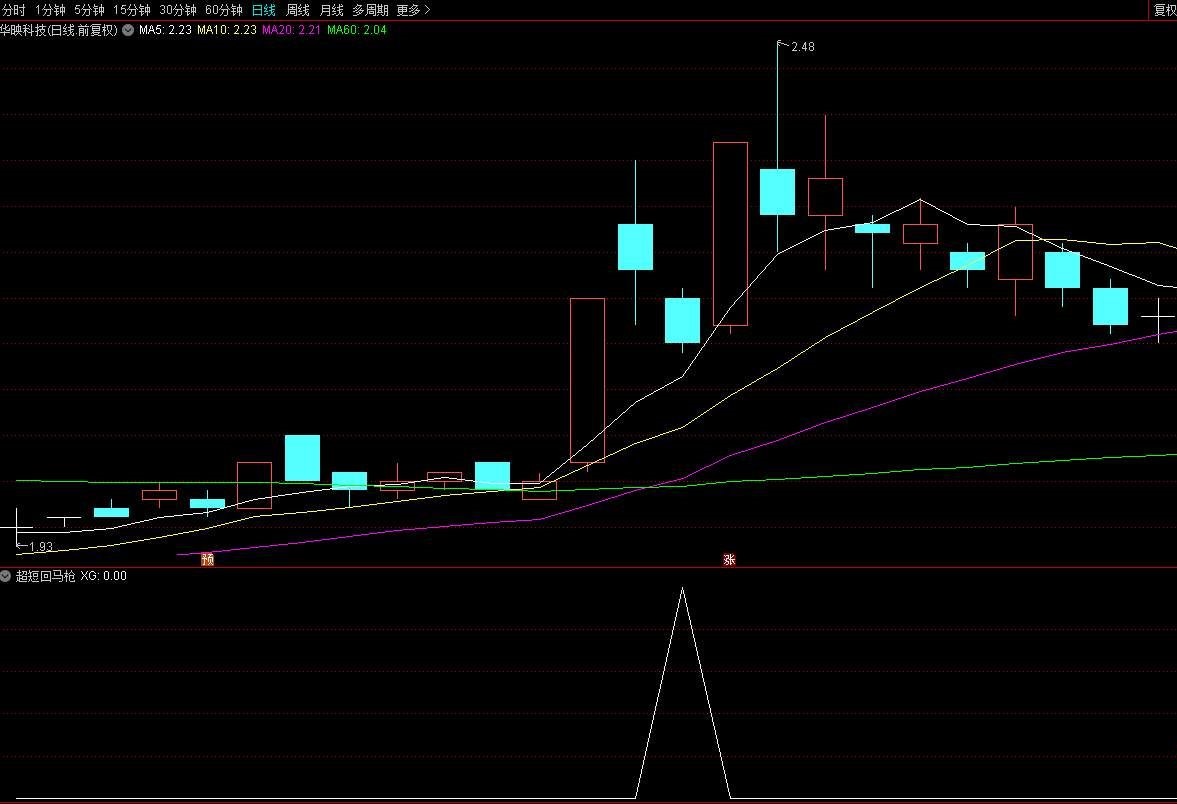Click the green MA60: 2.04 label
The width and height of the screenshot is (1177, 804).
click(x=357, y=30)
